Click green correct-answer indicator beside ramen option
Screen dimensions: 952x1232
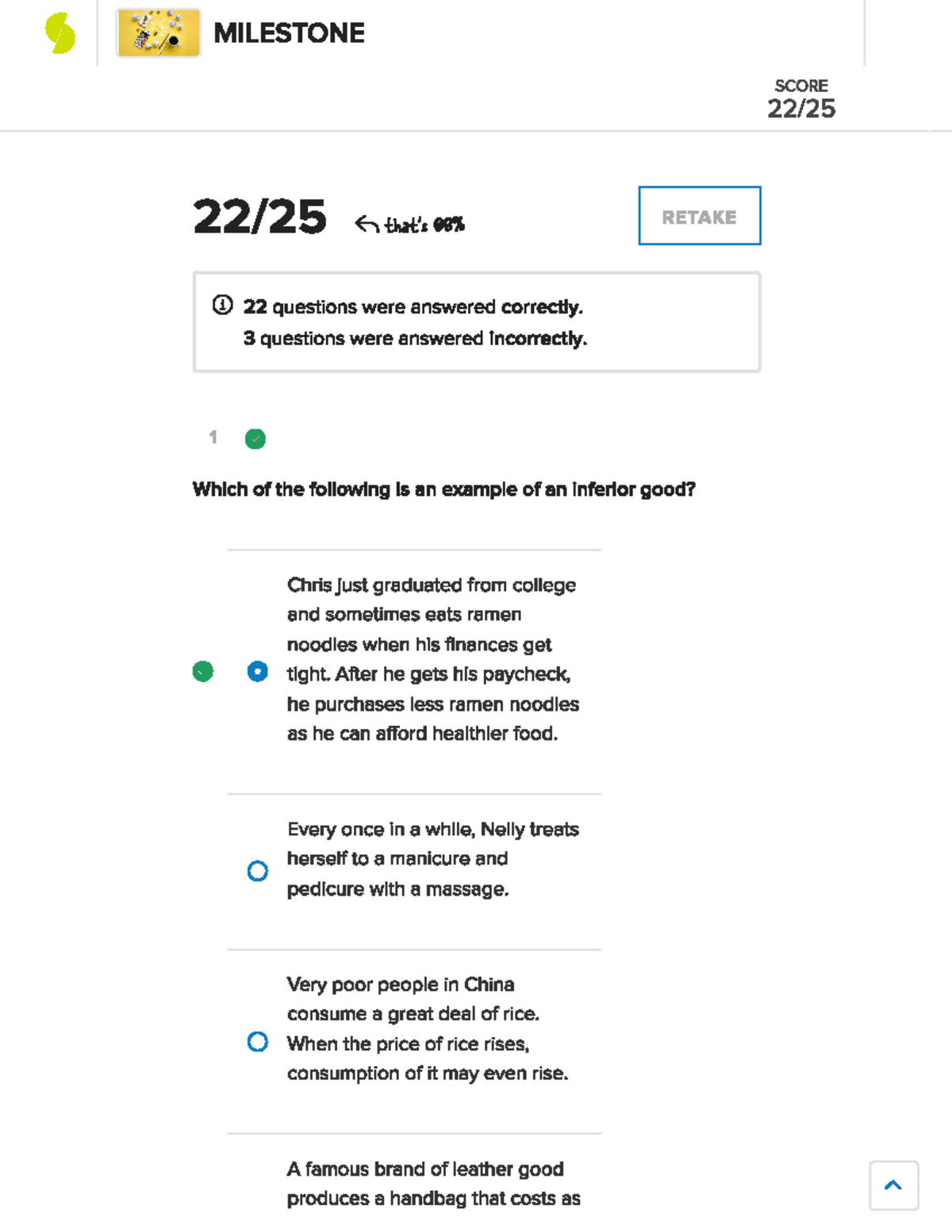(203, 672)
